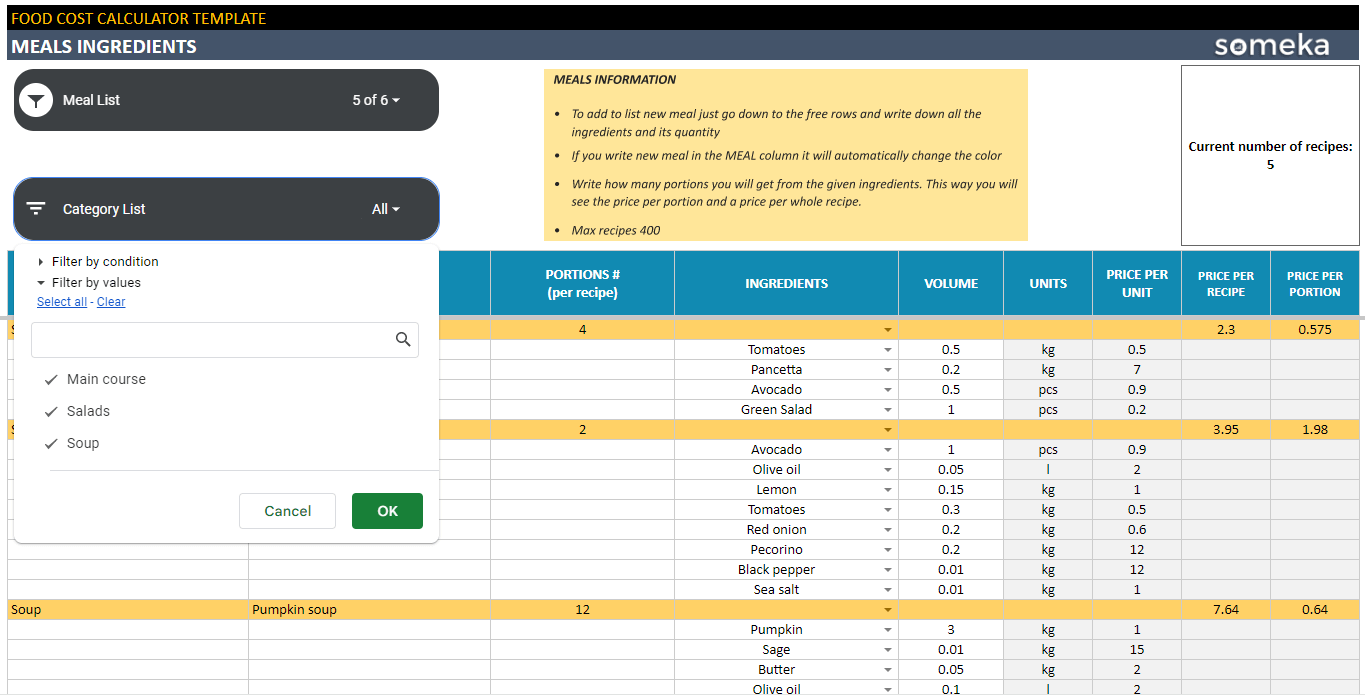The width and height of the screenshot is (1365, 700).
Task: Click the magnifier icon in the filter search box
Action: coord(403,340)
